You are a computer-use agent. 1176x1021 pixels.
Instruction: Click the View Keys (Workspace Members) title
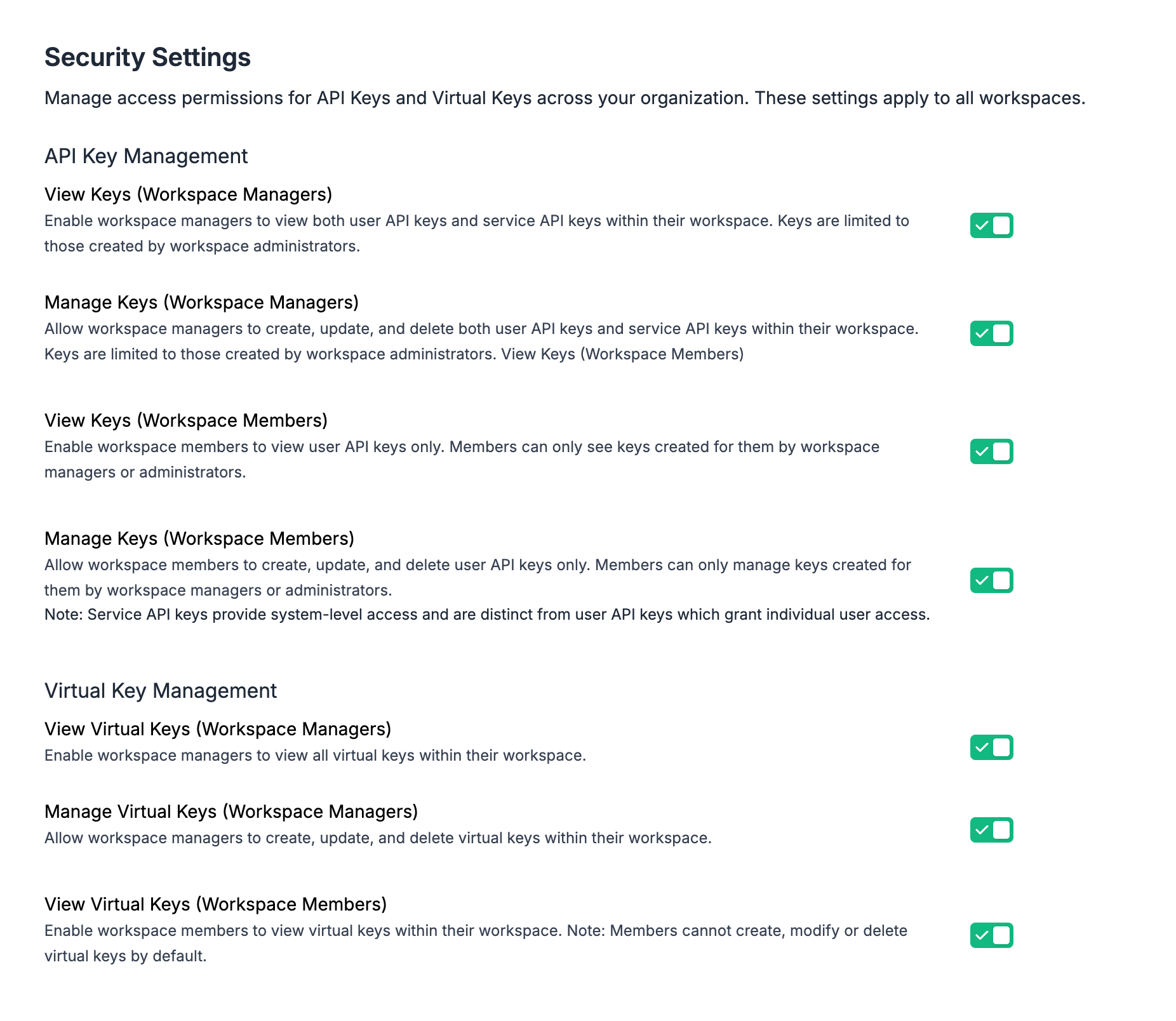click(x=186, y=420)
